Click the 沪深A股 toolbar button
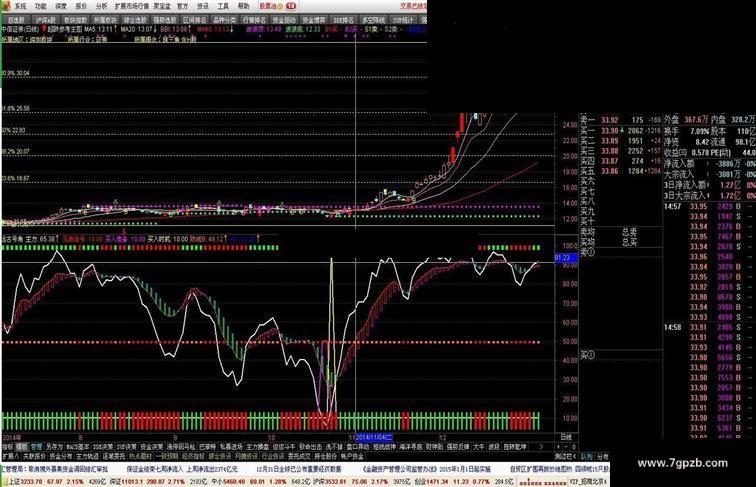This screenshot has width=756, height=487. pyautogui.click(x=46, y=20)
